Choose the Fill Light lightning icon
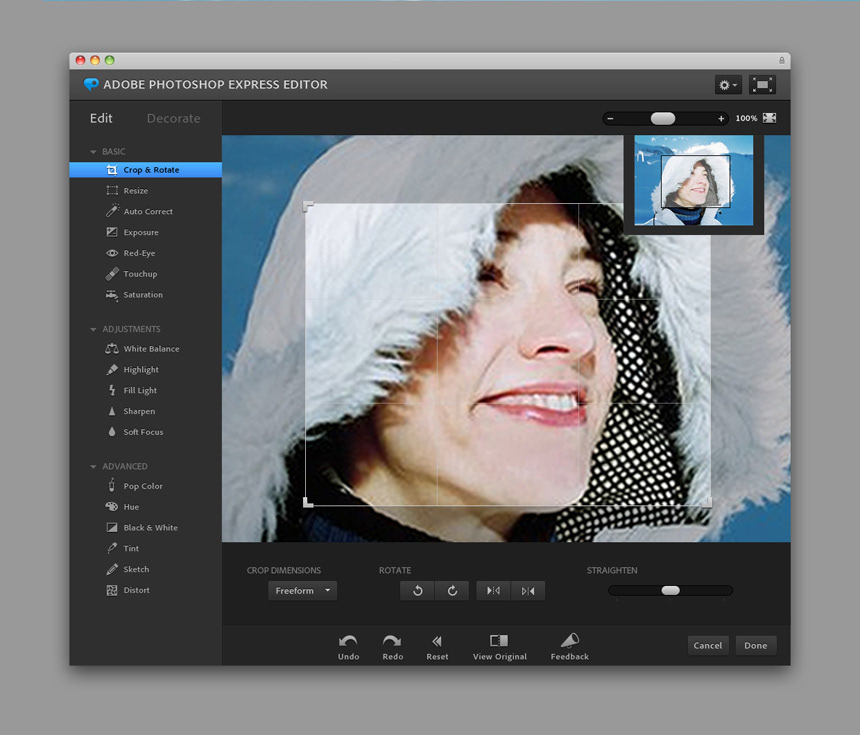Screen dimensions: 860x735 112,390
